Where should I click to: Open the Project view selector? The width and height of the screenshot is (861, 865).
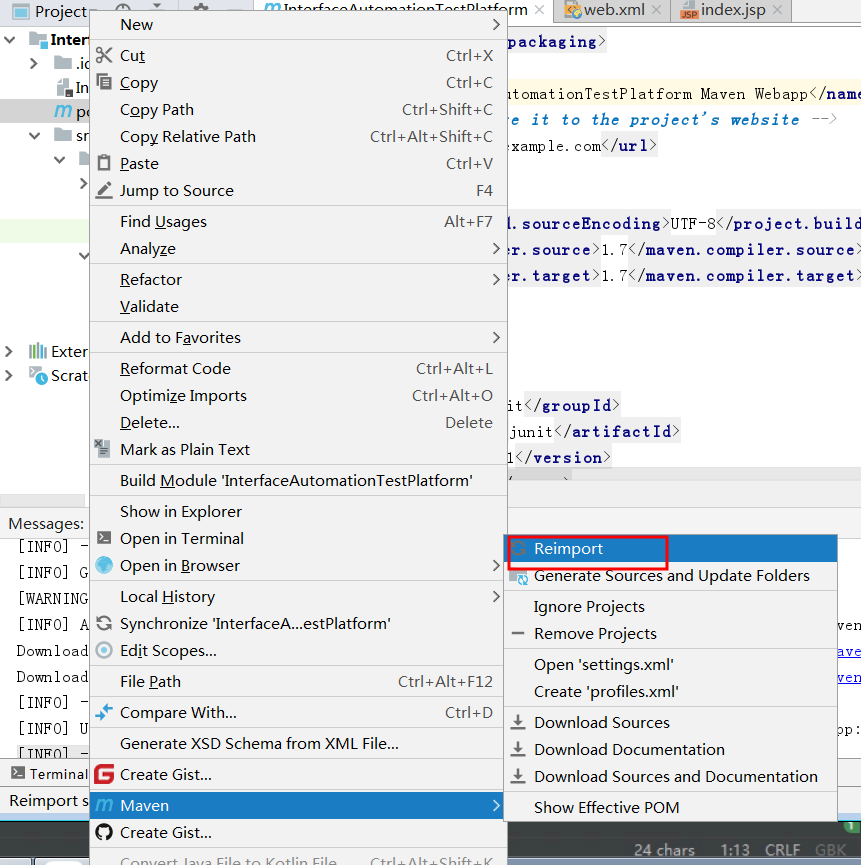(50, 10)
